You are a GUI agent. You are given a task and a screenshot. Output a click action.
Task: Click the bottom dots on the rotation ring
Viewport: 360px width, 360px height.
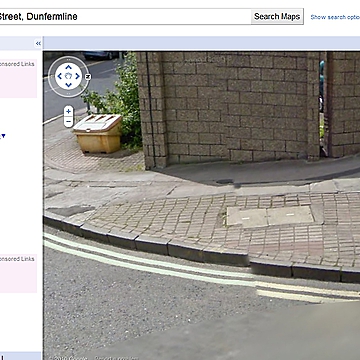click(68, 94)
